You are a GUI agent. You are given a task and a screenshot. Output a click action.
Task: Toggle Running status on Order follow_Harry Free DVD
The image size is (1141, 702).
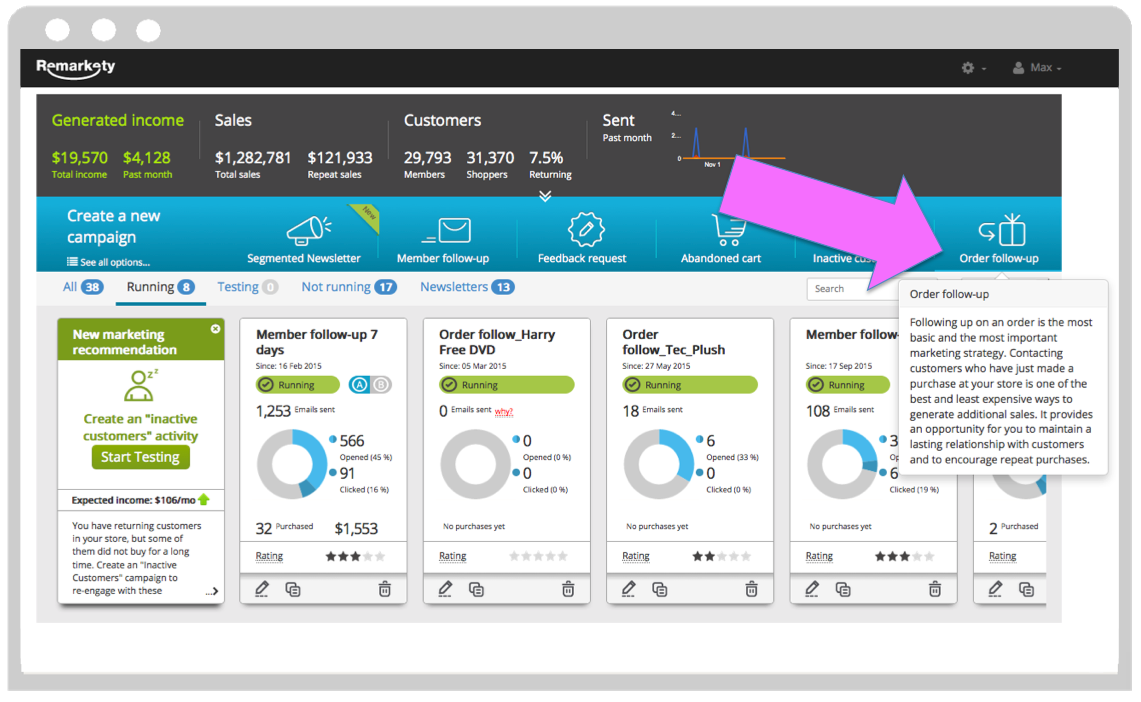coord(506,385)
